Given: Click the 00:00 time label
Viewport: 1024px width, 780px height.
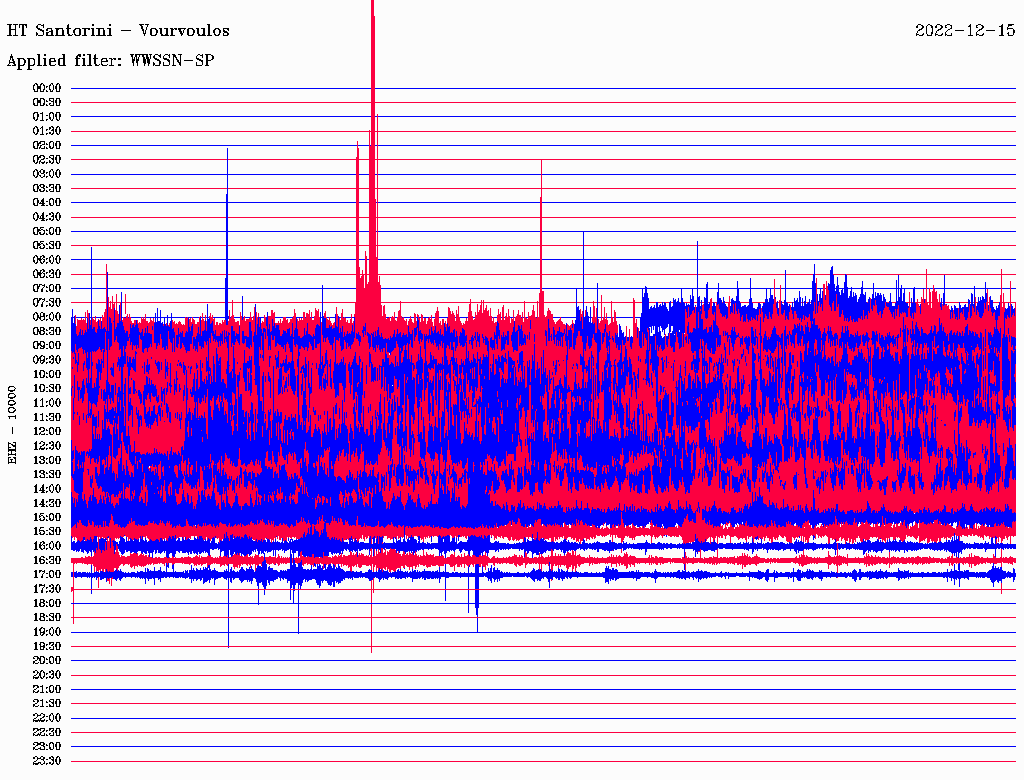Looking at the screenshot, I should click(x=47, y=88).
